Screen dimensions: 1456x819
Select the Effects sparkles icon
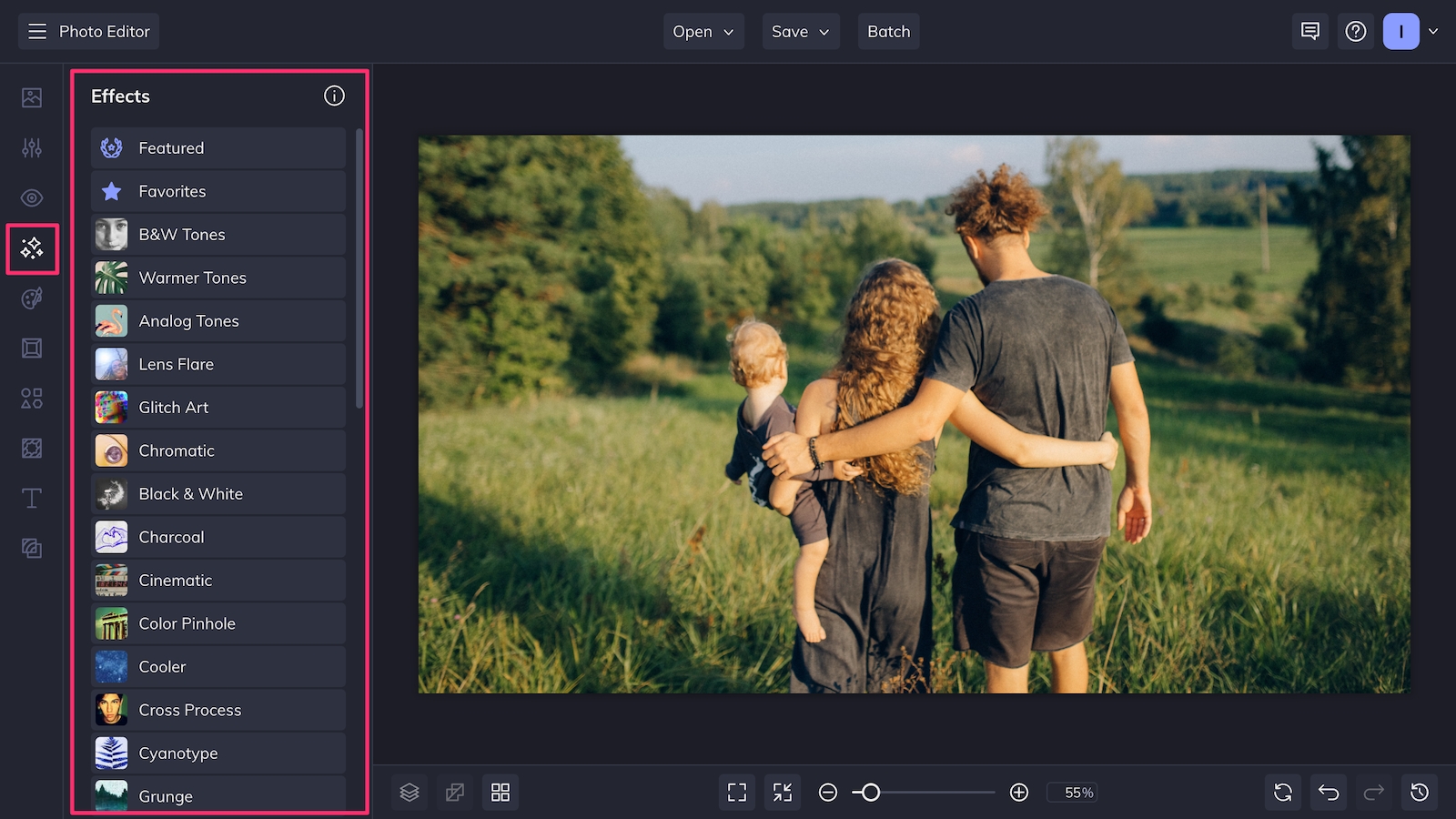(x=31, y=248)
